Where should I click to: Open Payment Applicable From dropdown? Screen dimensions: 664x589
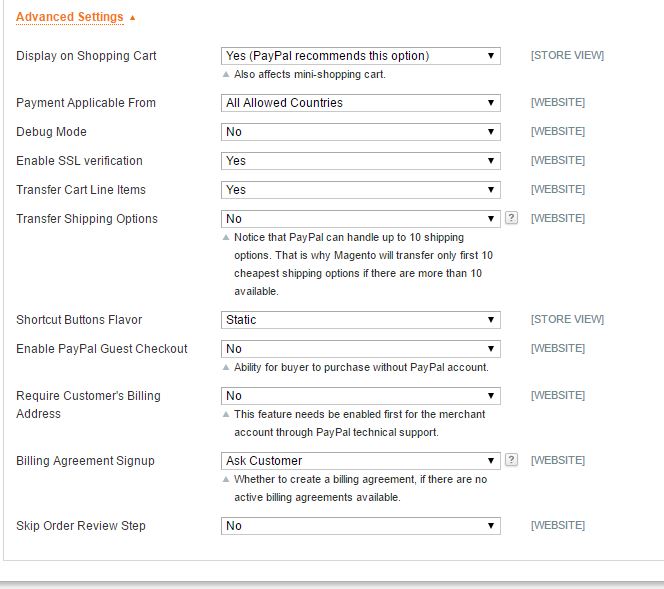[361, 103]
